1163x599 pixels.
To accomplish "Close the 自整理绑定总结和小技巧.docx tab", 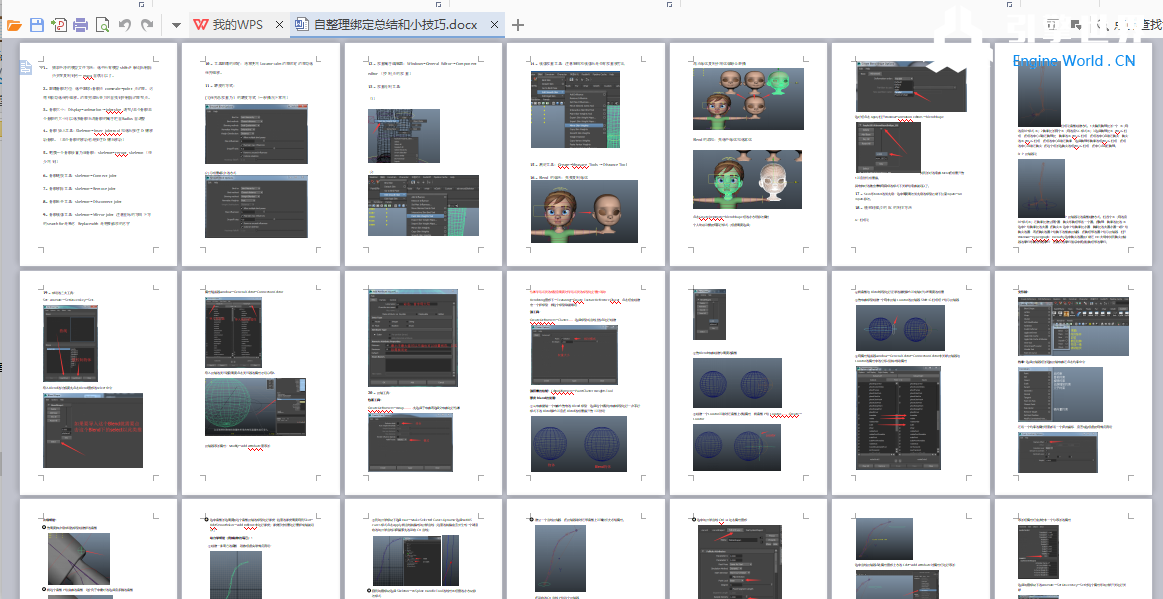I will coord(495,24).
